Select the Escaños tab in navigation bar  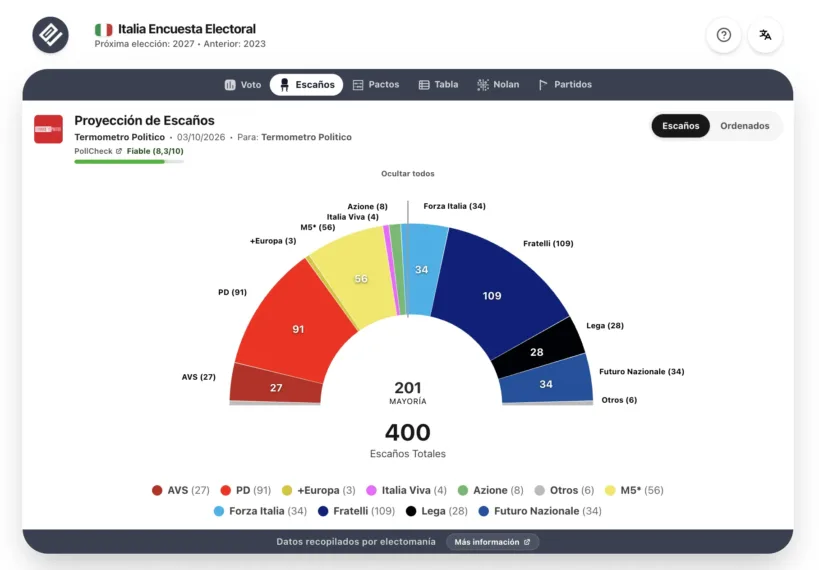pyautogui.click(x=307, y=85)
